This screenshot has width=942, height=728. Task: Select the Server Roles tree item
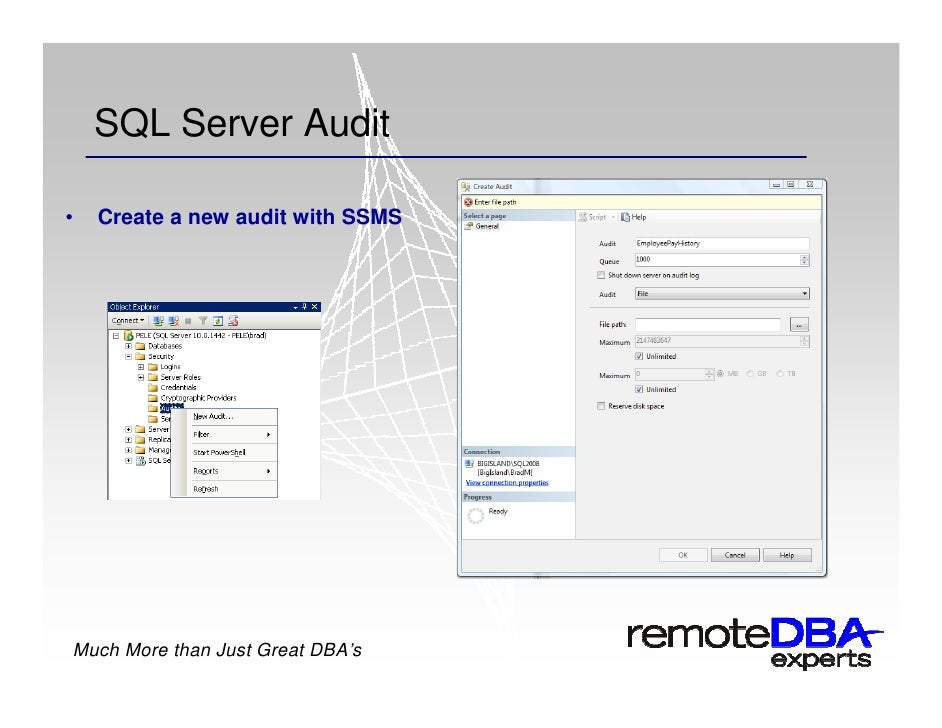pyautogui.click(x=180, y=377)
